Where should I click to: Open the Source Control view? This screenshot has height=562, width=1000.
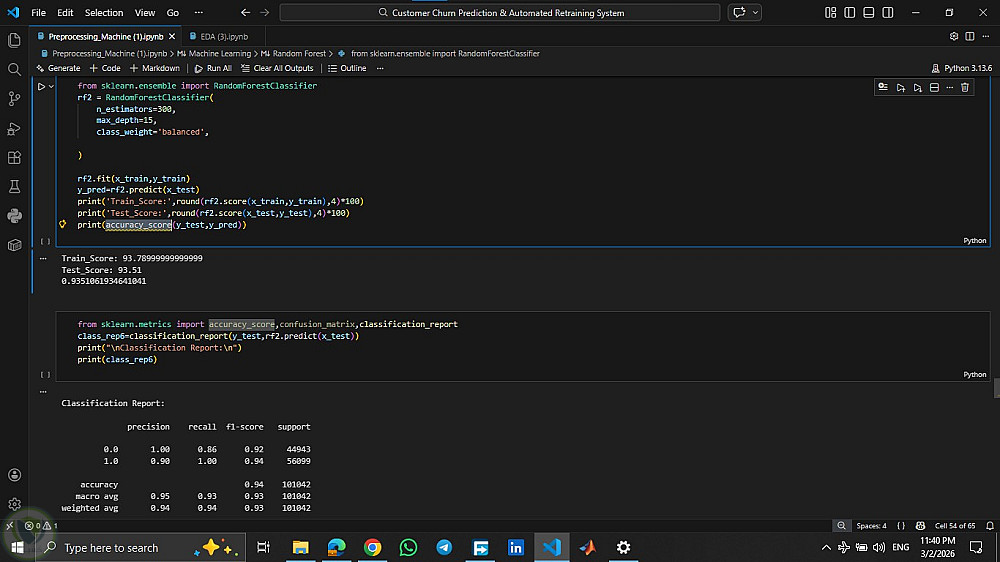tap(14, 98)
